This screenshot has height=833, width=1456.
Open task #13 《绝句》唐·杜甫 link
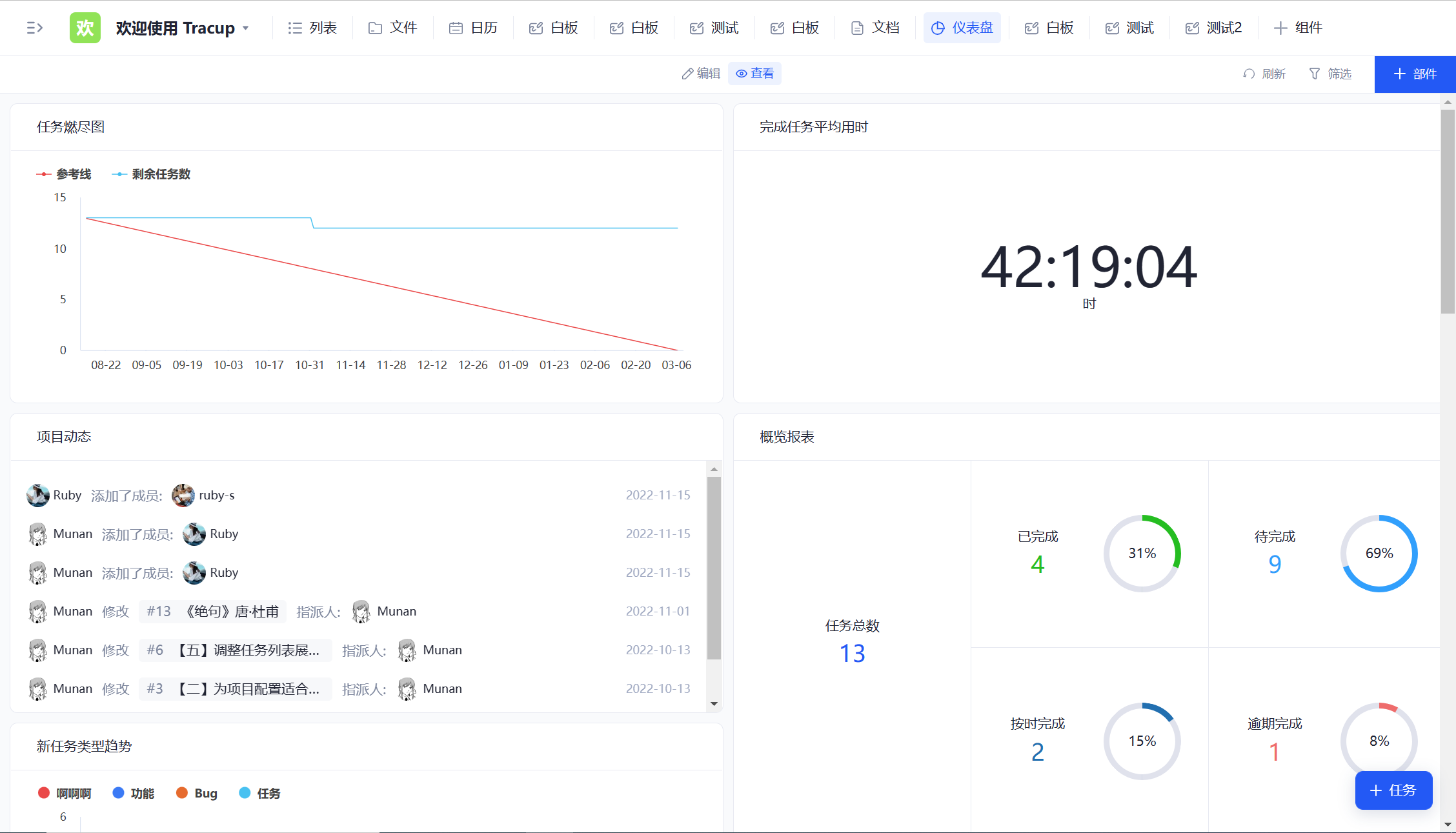click(x=213, y=612)
